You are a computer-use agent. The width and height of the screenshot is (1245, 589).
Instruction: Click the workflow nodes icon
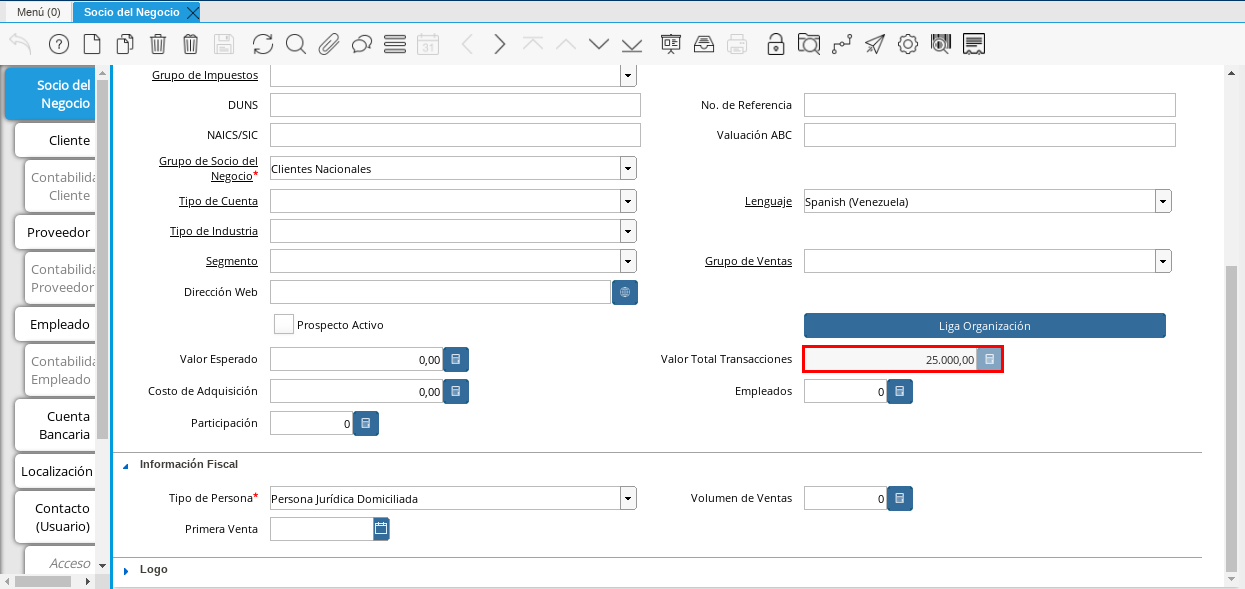tap(842, 44)
